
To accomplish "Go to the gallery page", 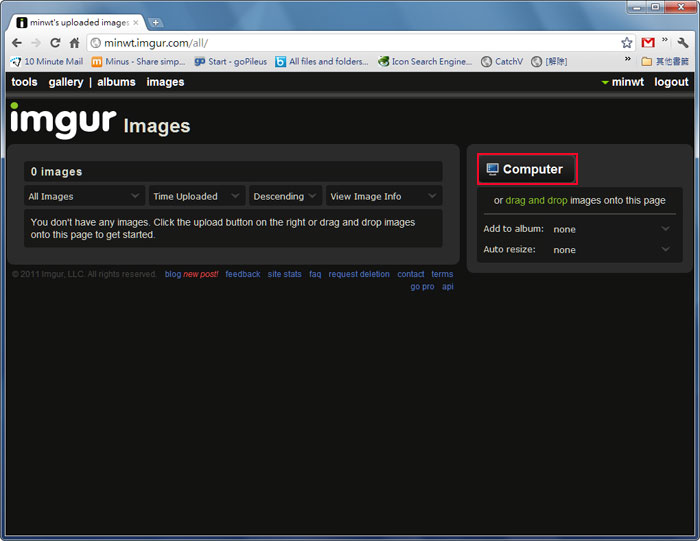I will (x=66, y=82).
